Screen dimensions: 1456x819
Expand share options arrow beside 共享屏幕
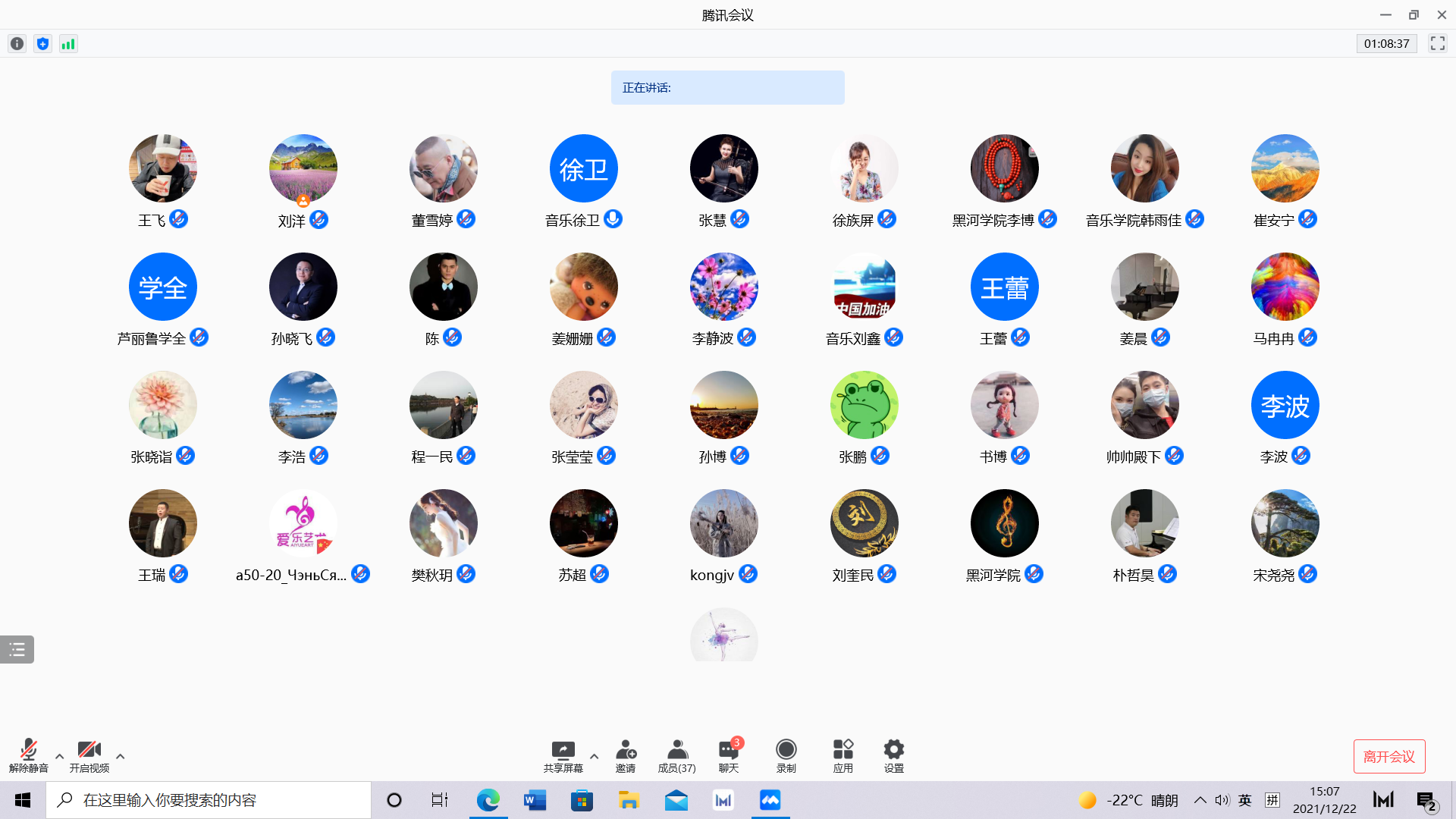point(594,756)
